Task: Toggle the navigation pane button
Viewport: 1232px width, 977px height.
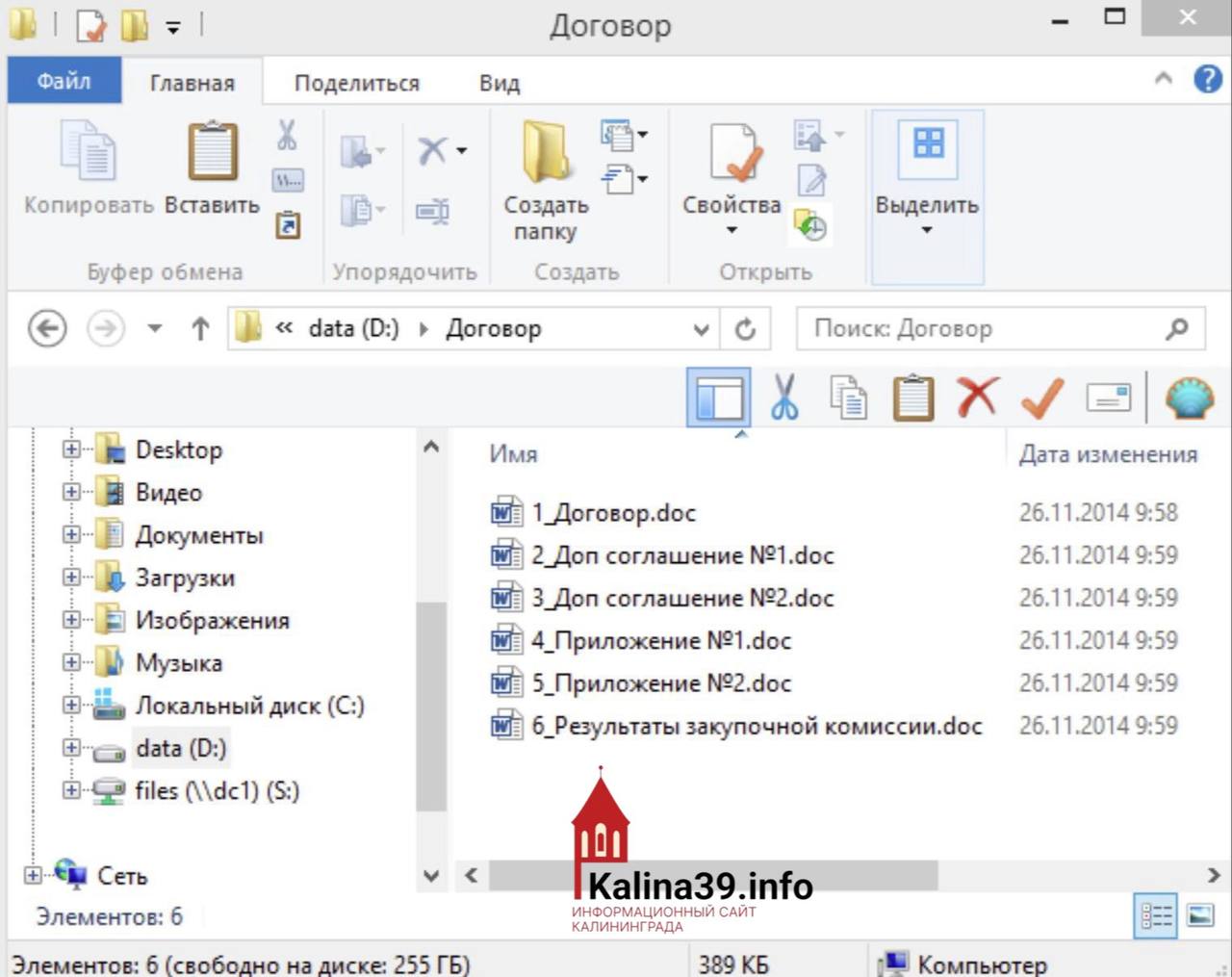Action: pos(718,397)
